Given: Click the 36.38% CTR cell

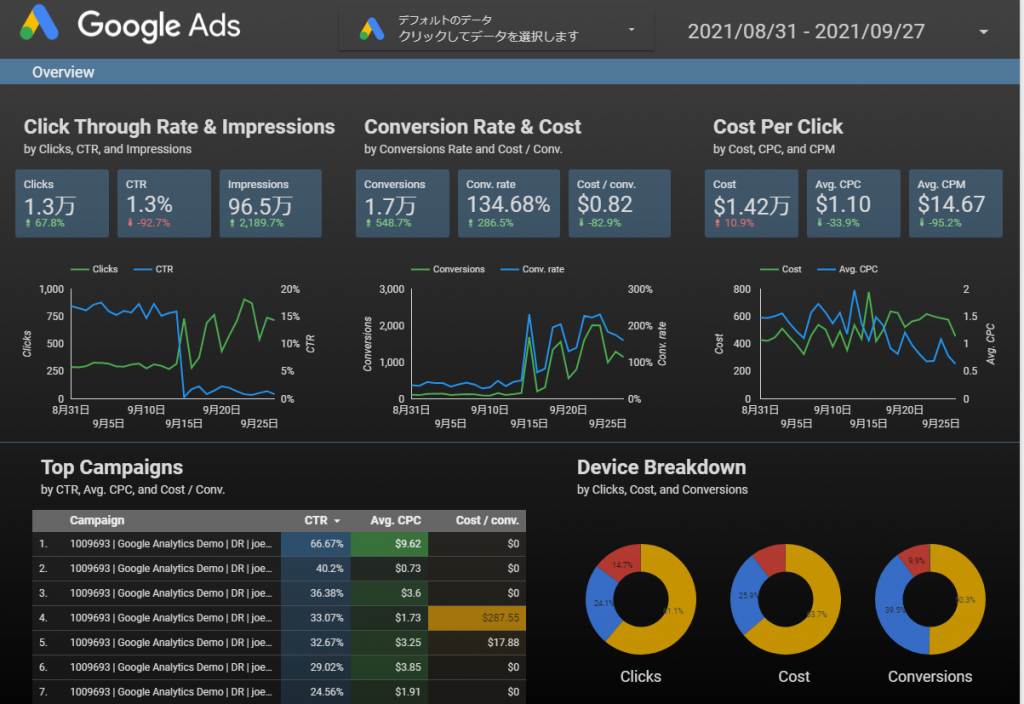Looking at the screenshot, I should tap(316, 594).
